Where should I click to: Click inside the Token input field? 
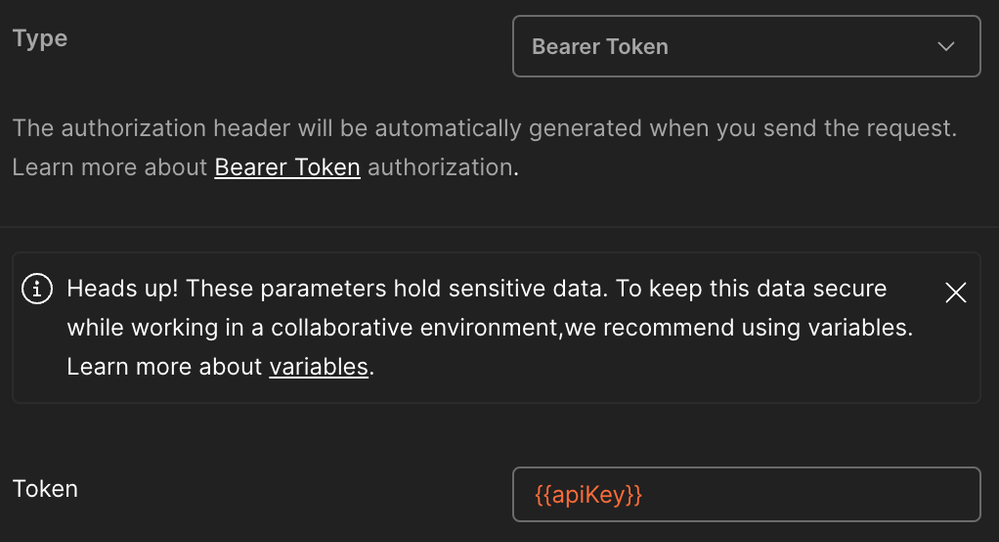pyautogui.click(x=745, y=494)
